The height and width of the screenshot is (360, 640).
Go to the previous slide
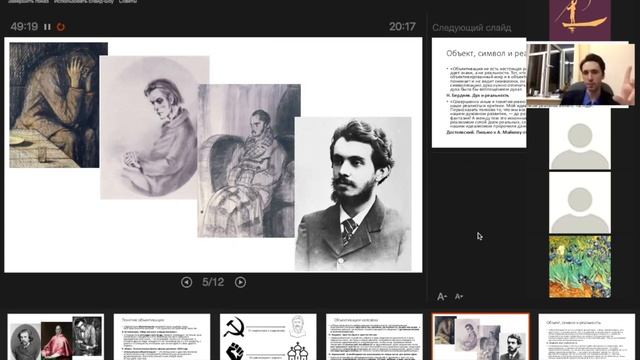click(187, 282)
